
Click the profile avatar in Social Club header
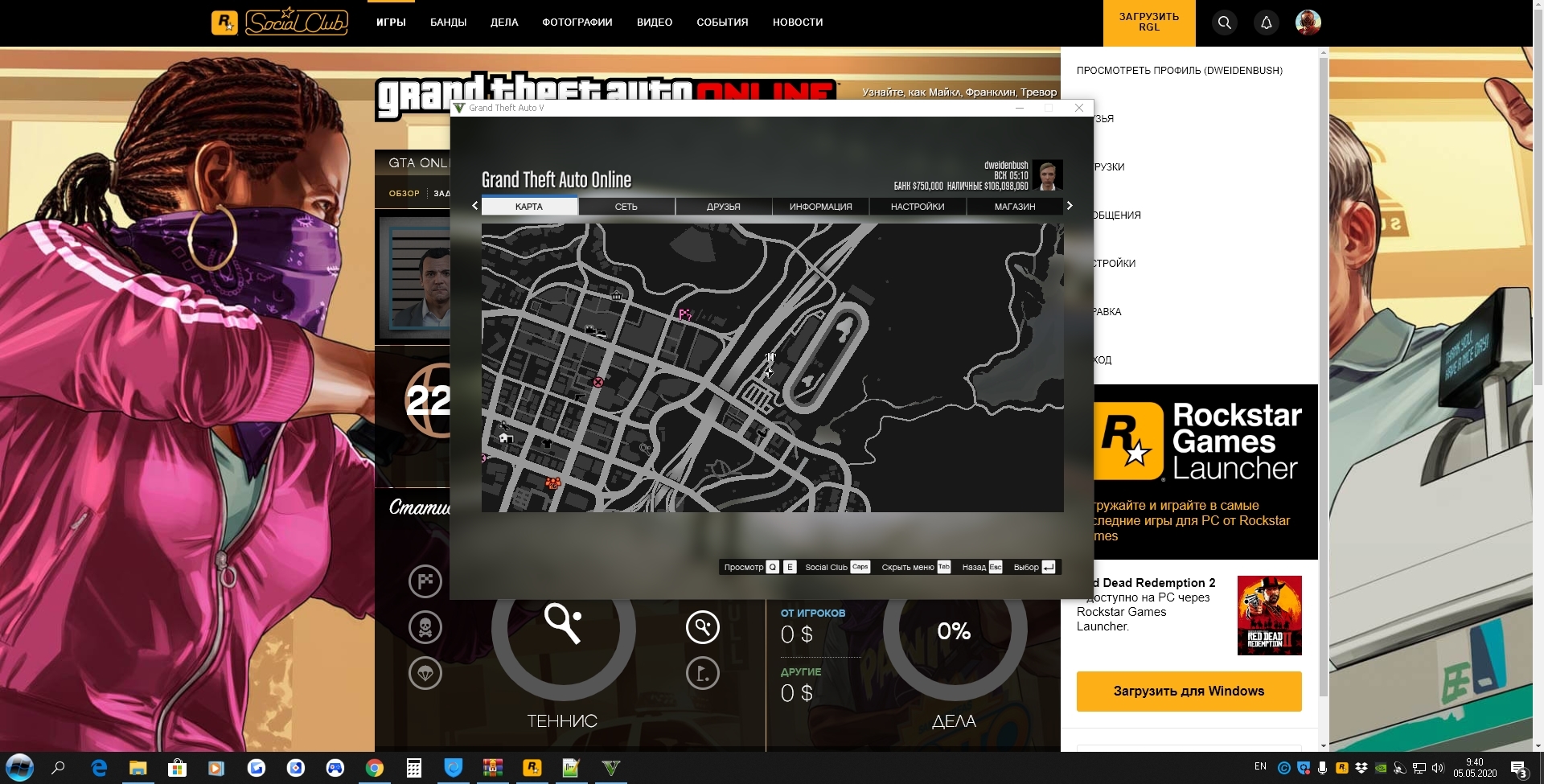1308,23
